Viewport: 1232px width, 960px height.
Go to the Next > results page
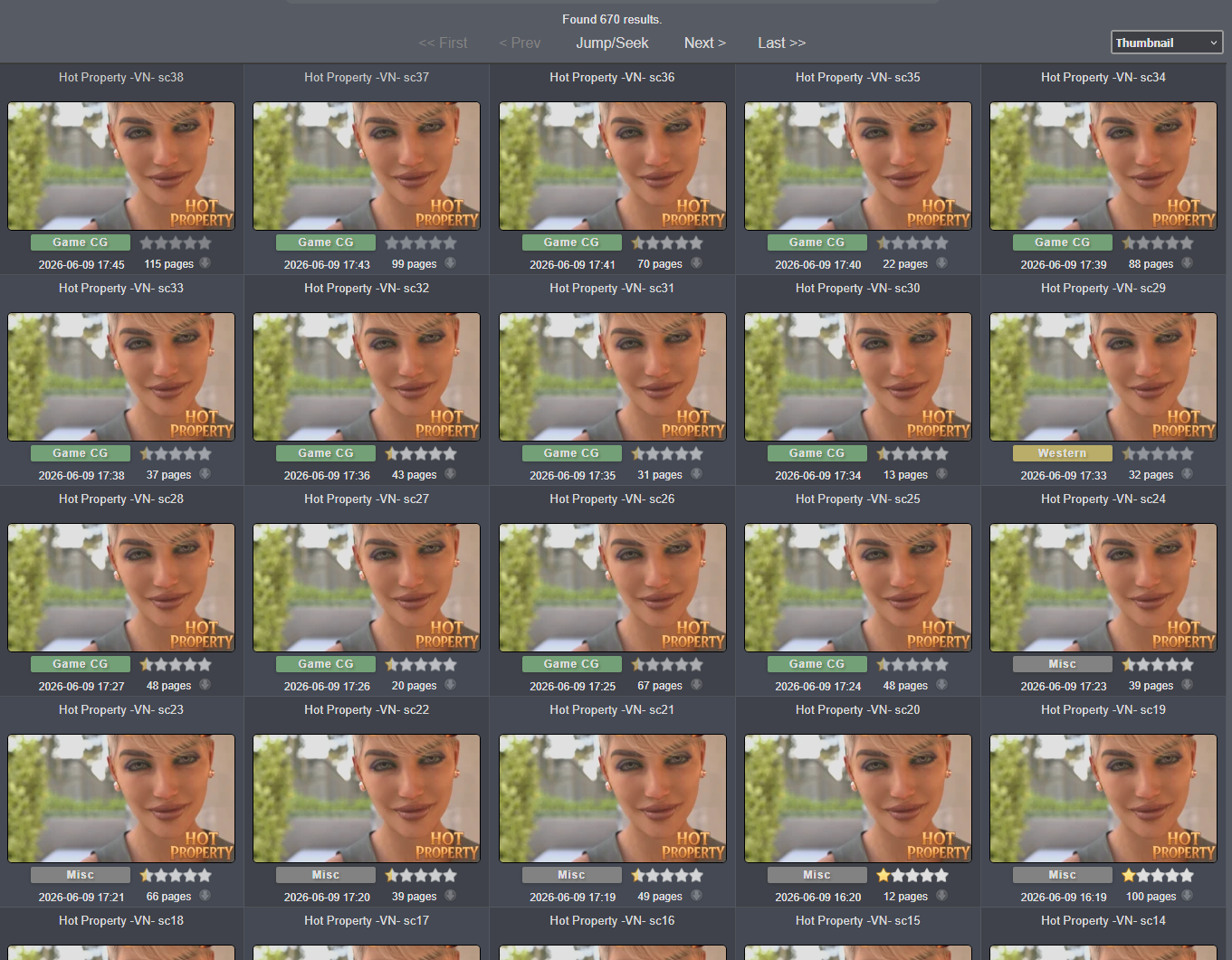pos(705,43)
